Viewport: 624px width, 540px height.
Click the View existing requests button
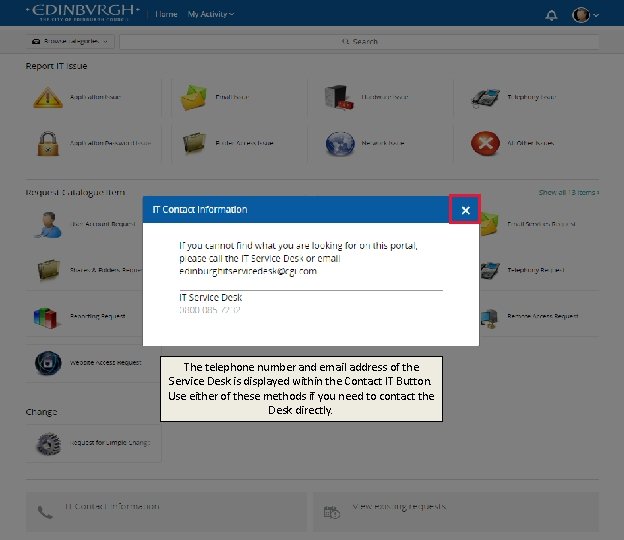[456, 512]
